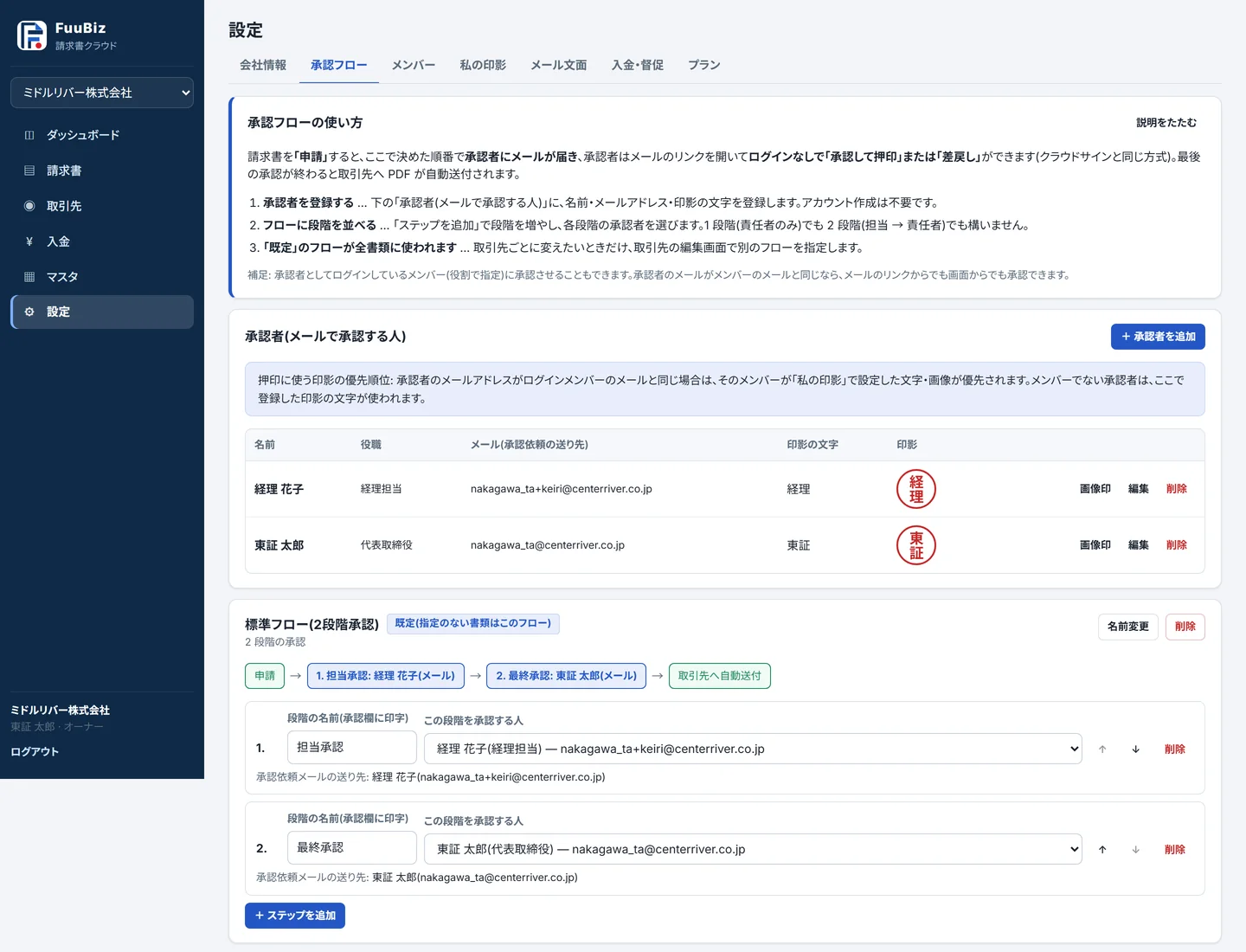1246x952 pixels.
Task: Click 承認者を追加 button
Action: [1158, 337]
